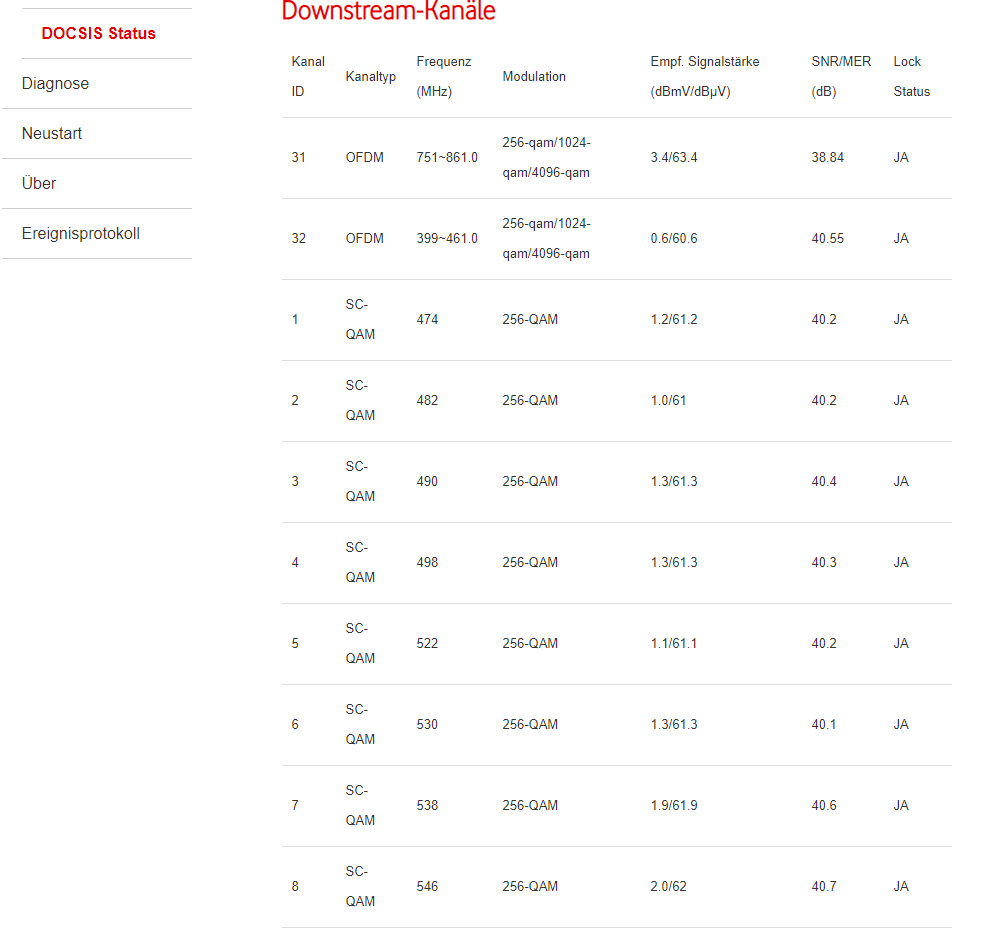Viewport: 996px width, 943px height.
Task: Select the 474 MHz frequency value
Action: [427, 319]
